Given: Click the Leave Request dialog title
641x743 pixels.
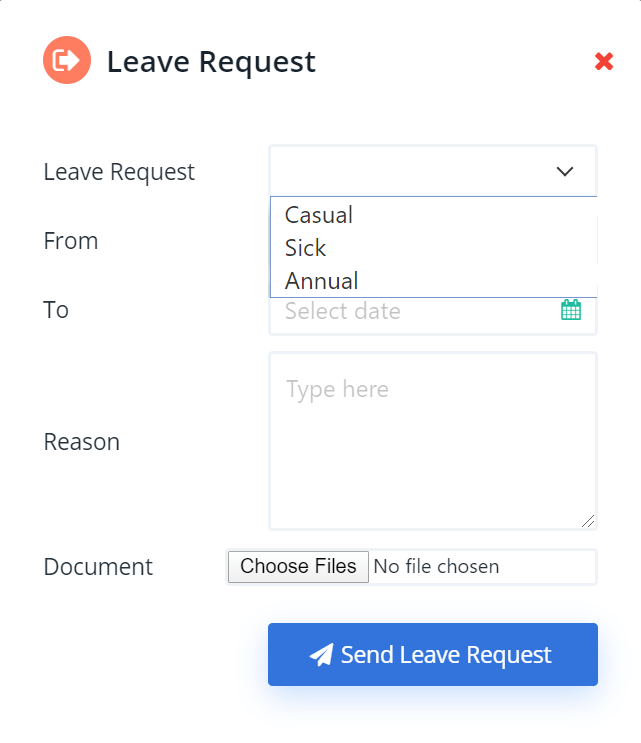Looking at the screenshot, I should pos(211,62).
